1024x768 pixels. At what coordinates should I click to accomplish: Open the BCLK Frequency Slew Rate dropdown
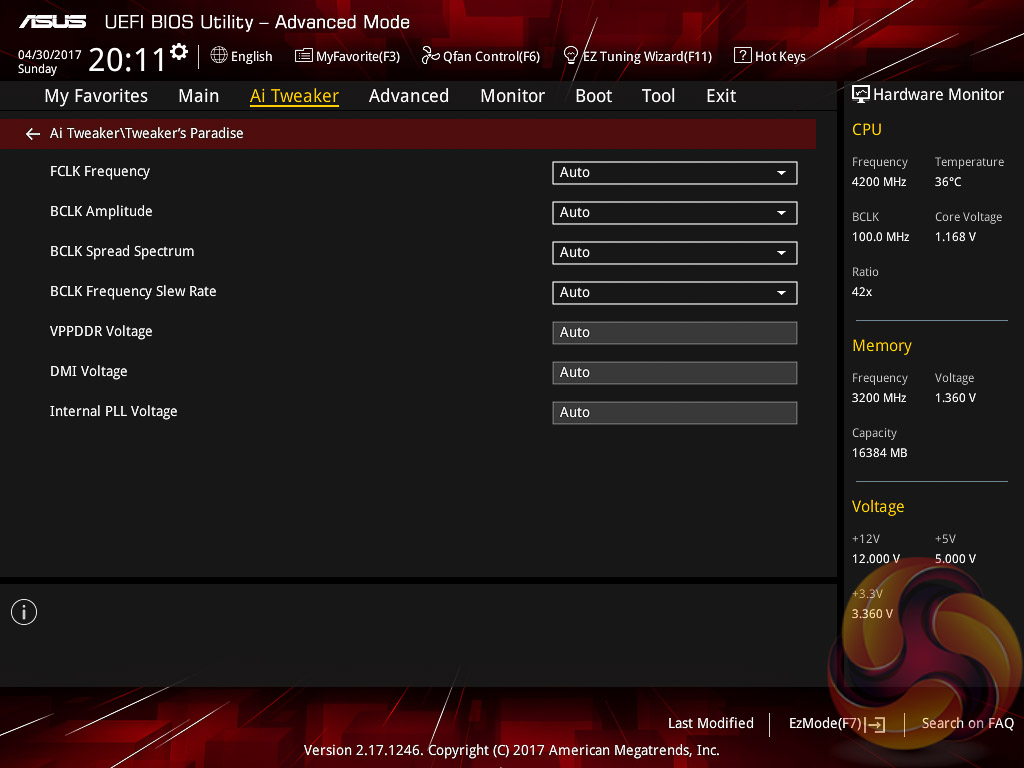click(674, 292)
